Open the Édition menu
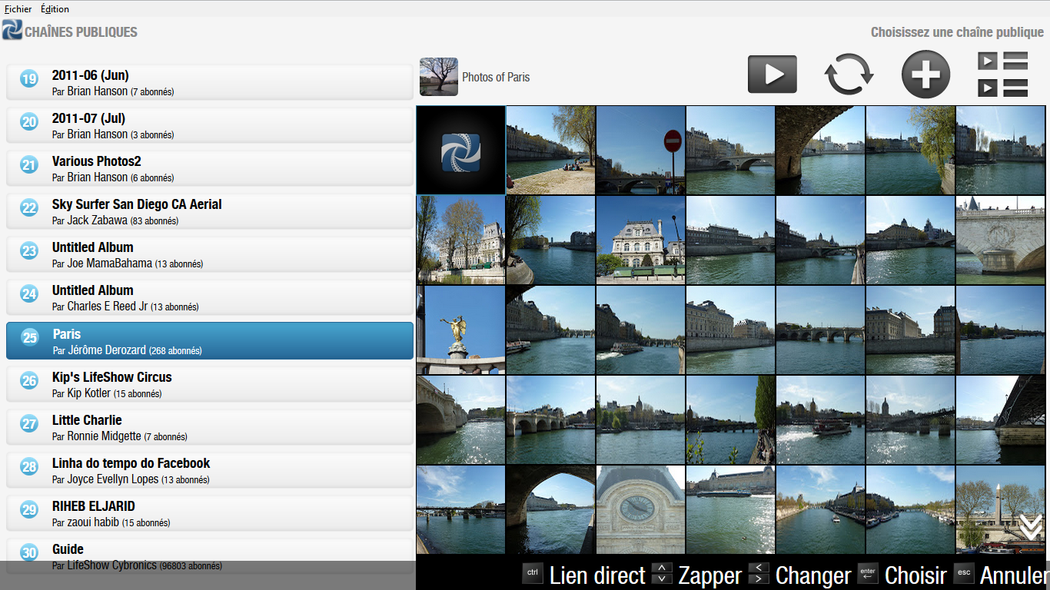This screenshot has width=1050, height=590. tap(55, 9)
